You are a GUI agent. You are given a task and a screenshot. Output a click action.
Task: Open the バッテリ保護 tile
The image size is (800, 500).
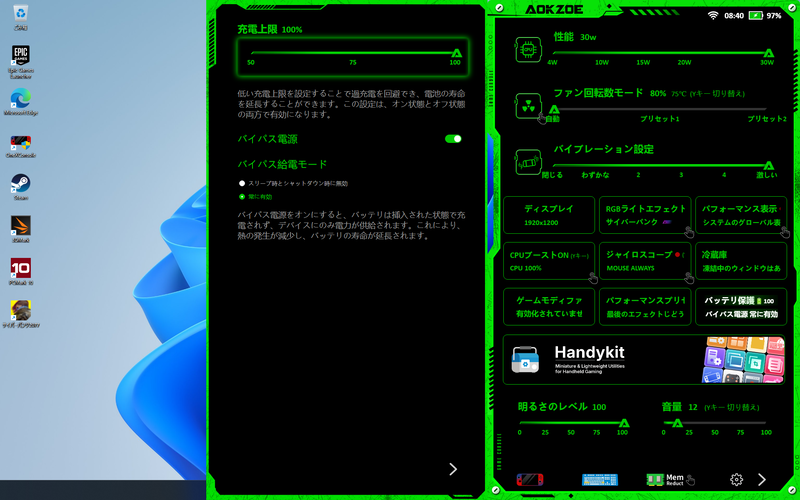point(741,307)
